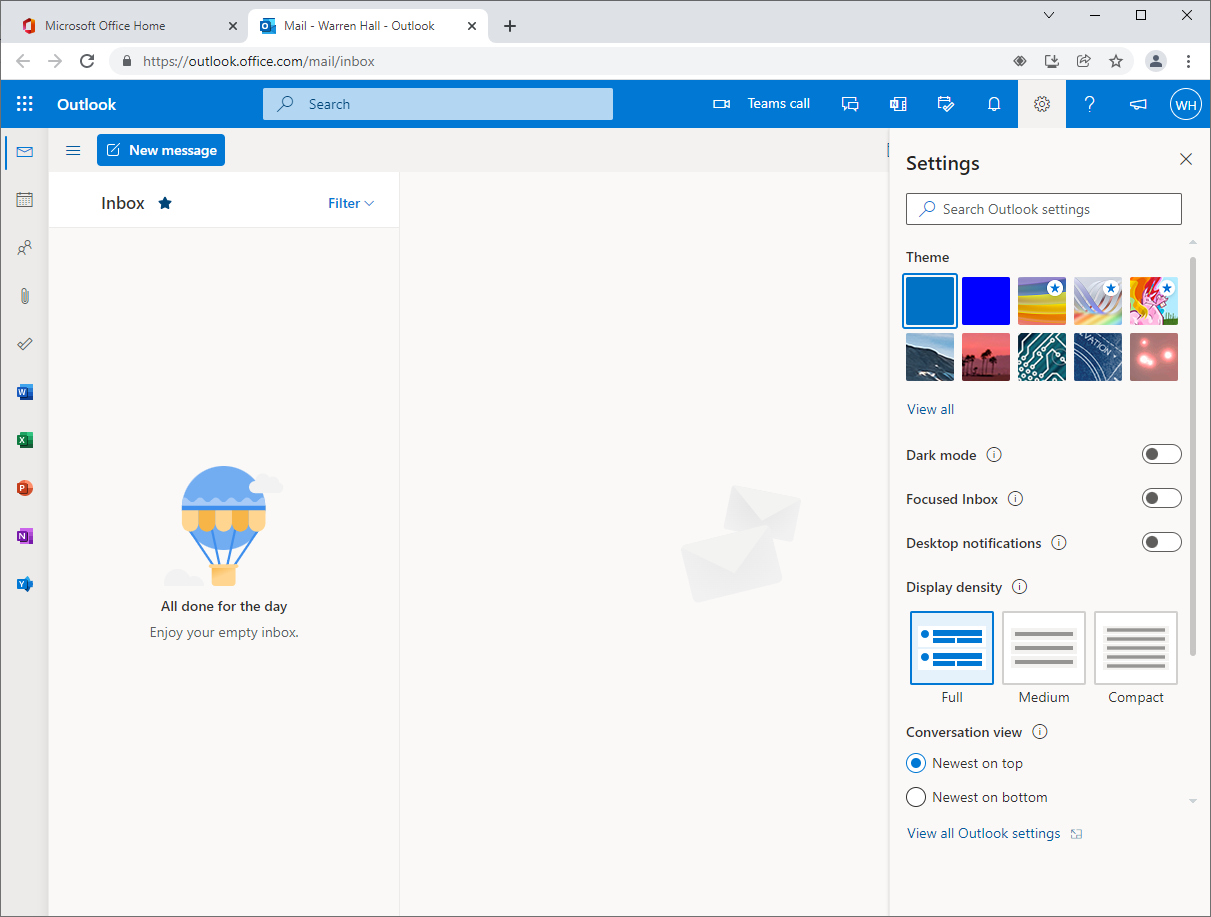The image size is (1211, 917).
Task: Enable Desktop notifications toggle
Action: (x=1162, y=543)
